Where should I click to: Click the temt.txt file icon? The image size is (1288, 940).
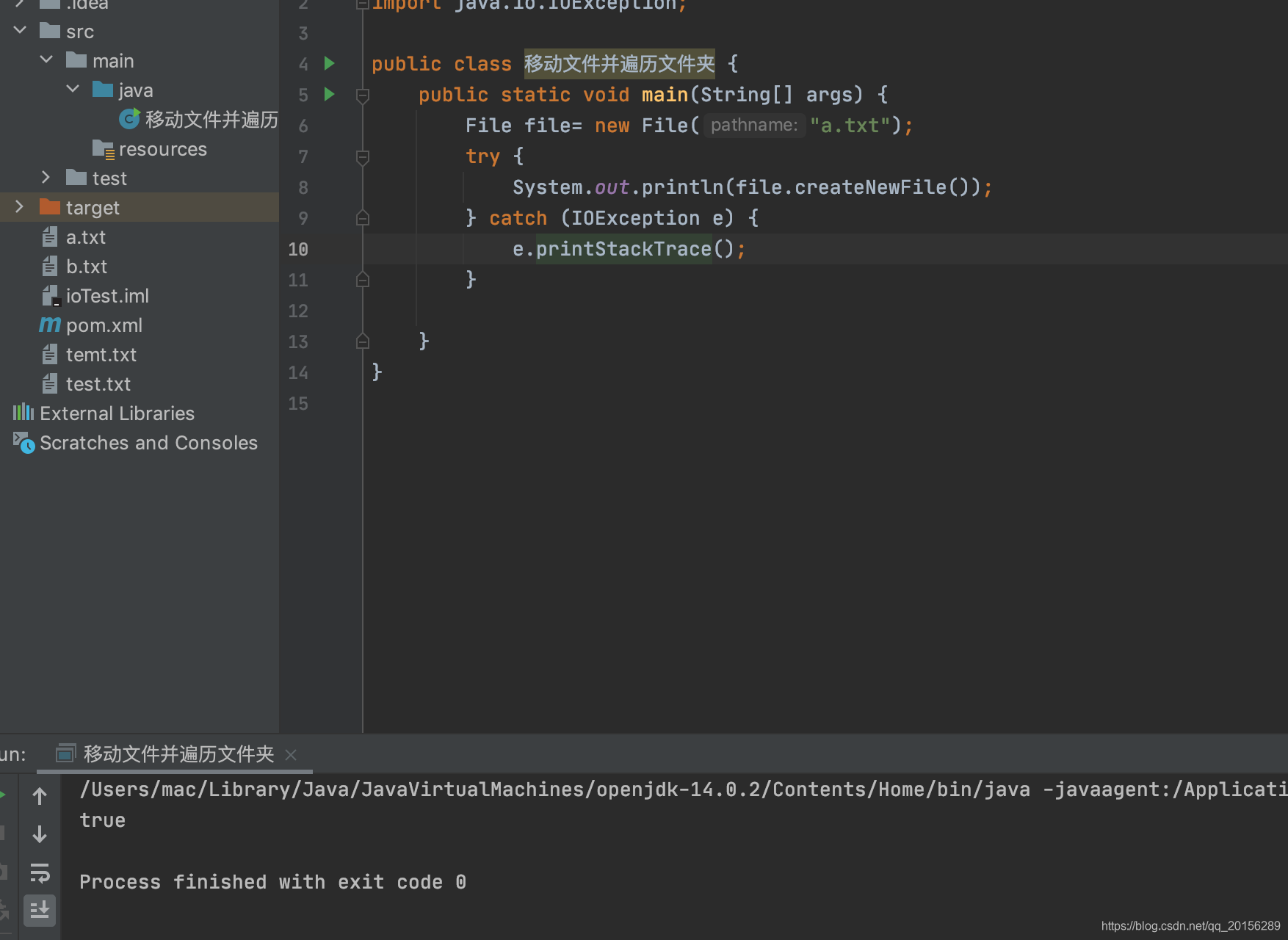49,354
